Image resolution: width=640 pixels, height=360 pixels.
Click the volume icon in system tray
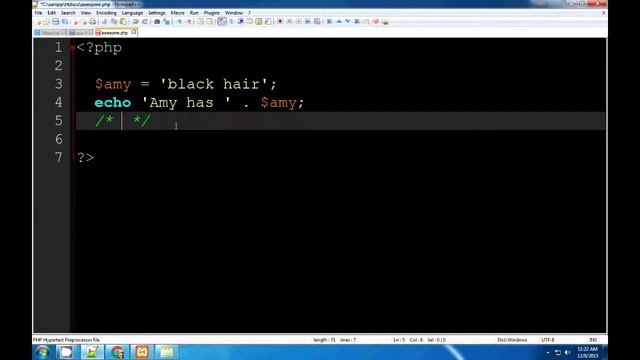point(567,352)
